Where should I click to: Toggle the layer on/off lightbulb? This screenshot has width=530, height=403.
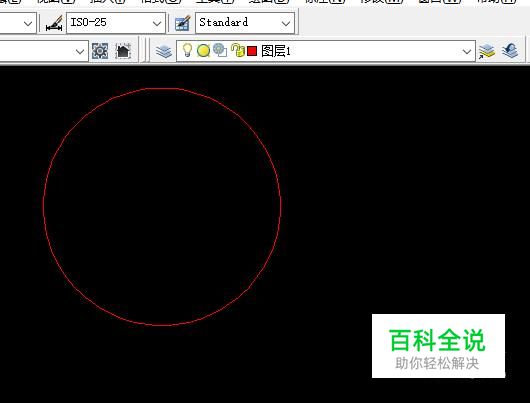187,50
